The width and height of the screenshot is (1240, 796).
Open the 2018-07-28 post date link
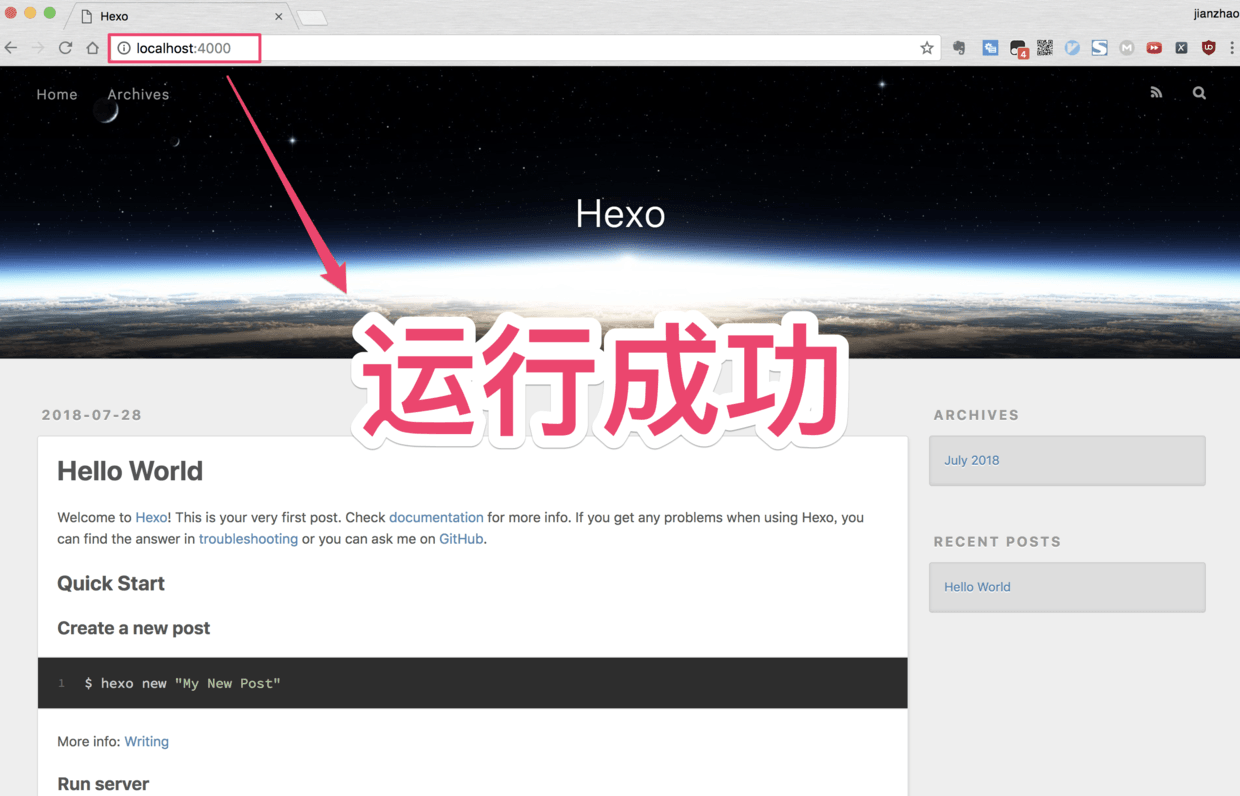click(x=92, y=415)
